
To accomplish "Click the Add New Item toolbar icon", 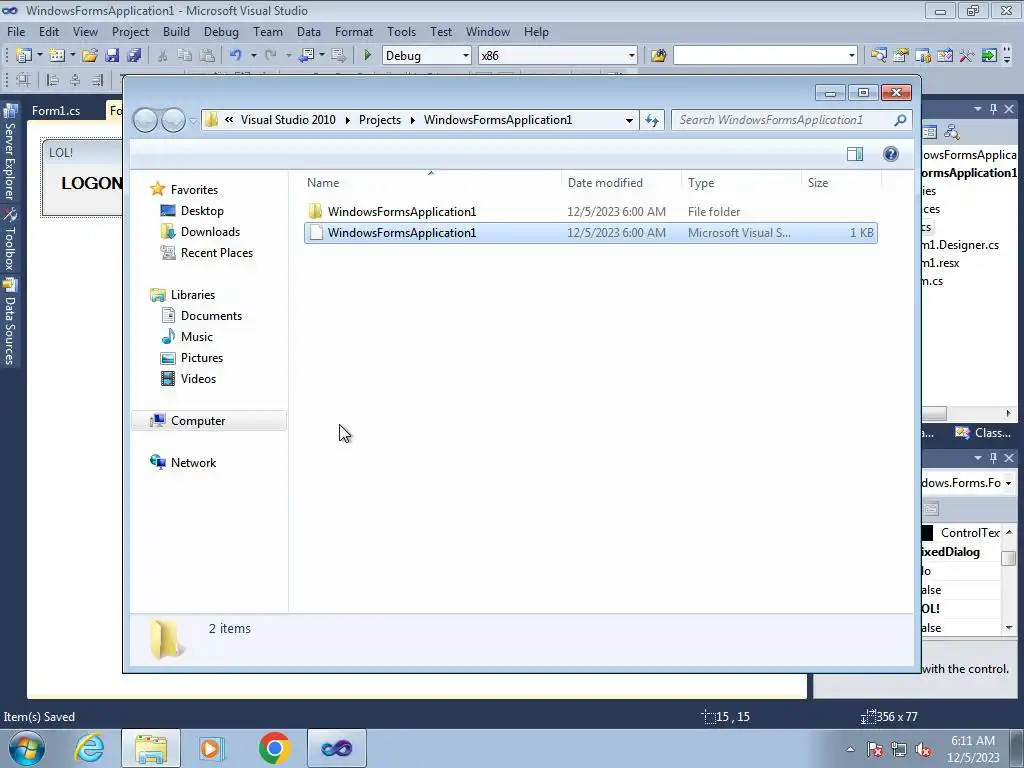I will 57,56.
